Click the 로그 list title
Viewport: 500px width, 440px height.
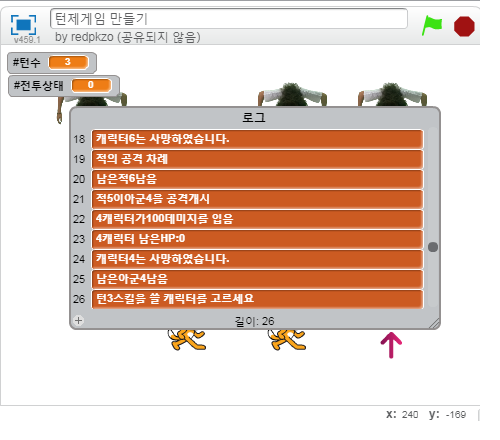pos(254,117)
